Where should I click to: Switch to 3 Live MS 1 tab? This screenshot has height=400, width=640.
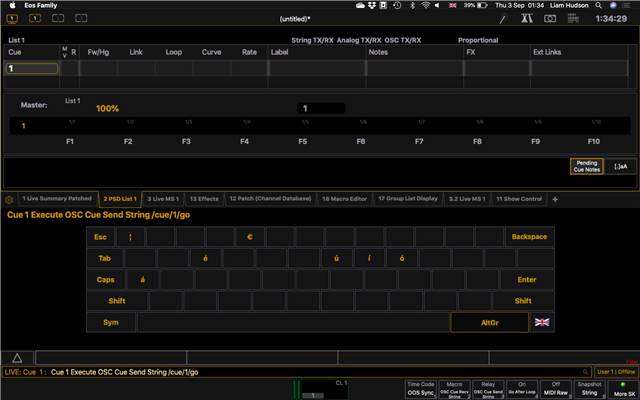click(x=163, y=199)
